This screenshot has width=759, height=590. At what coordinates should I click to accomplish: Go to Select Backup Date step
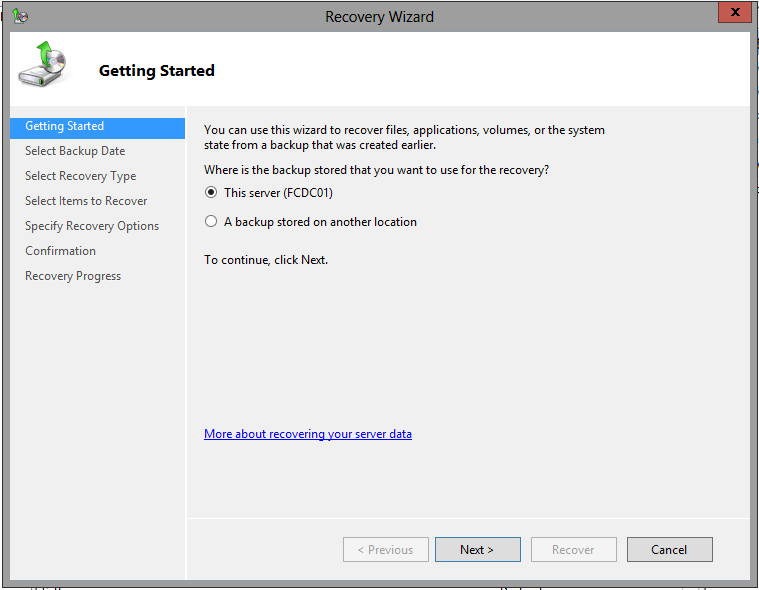click(75, 151)
